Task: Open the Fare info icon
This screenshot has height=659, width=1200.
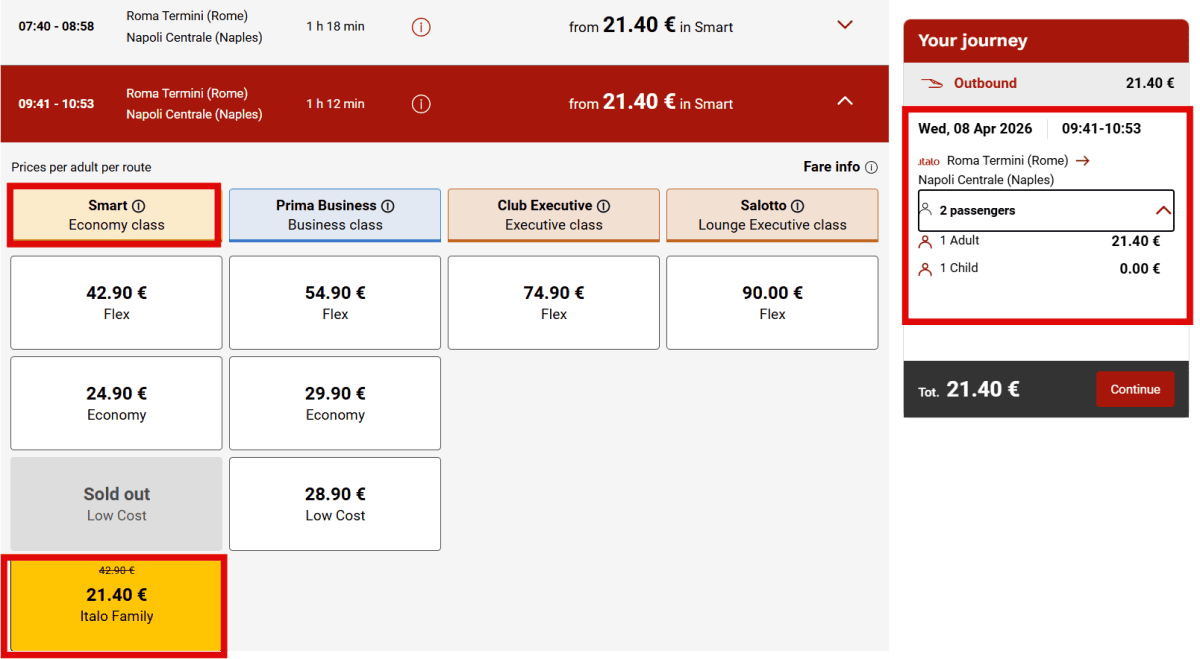Action: point(871,167)
